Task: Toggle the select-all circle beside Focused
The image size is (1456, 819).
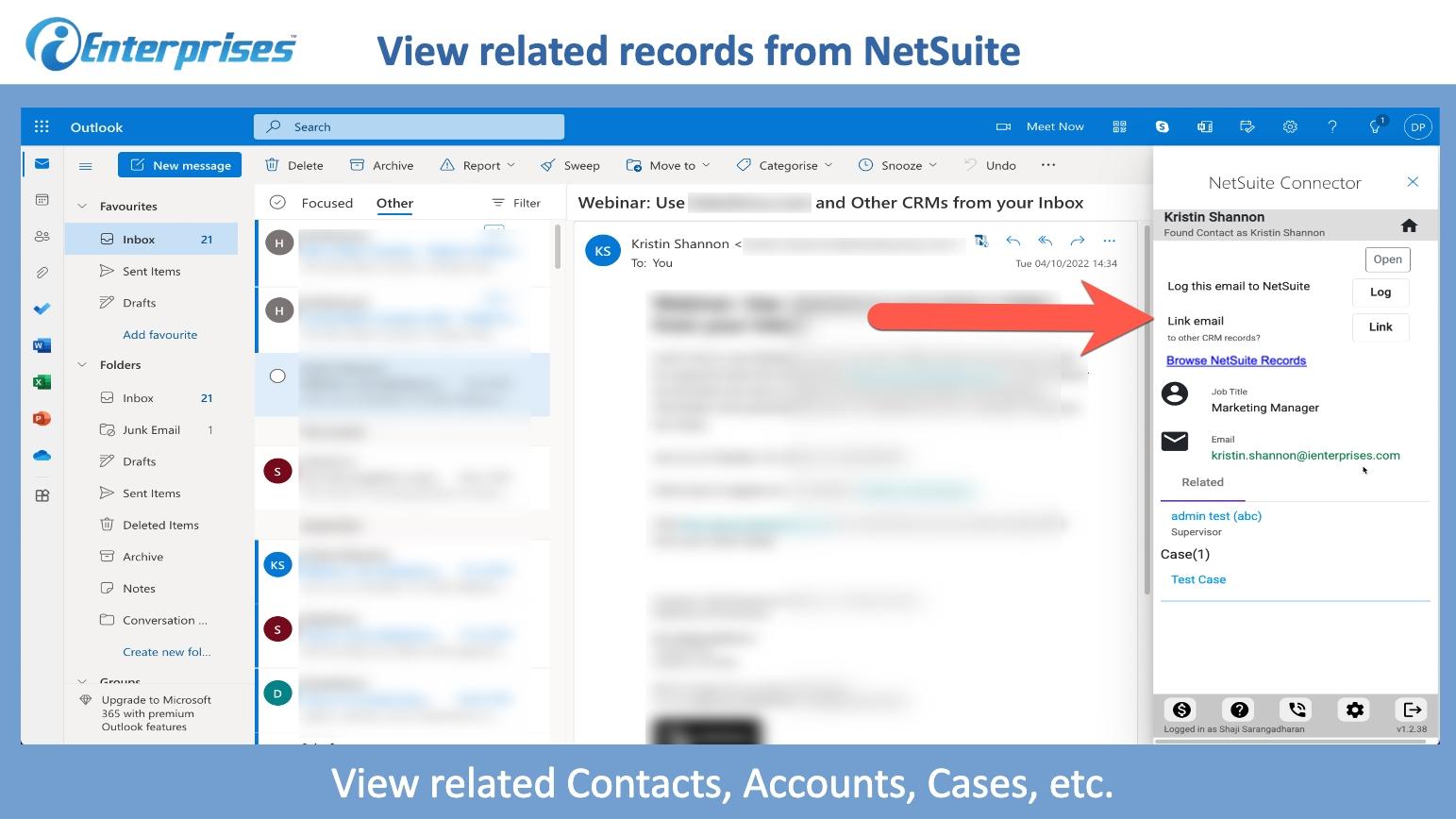Action: point(277,202)
